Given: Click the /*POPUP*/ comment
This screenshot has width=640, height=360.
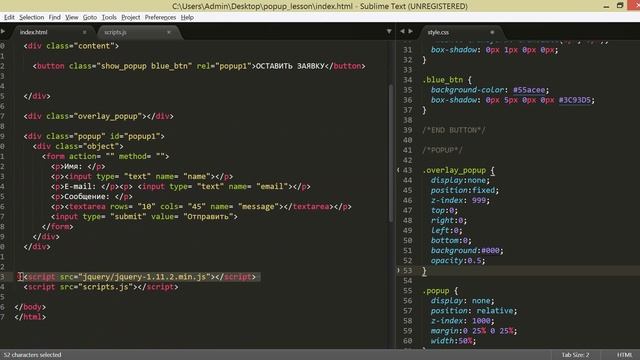Looking at the screenshot, I should pos(442,150).
